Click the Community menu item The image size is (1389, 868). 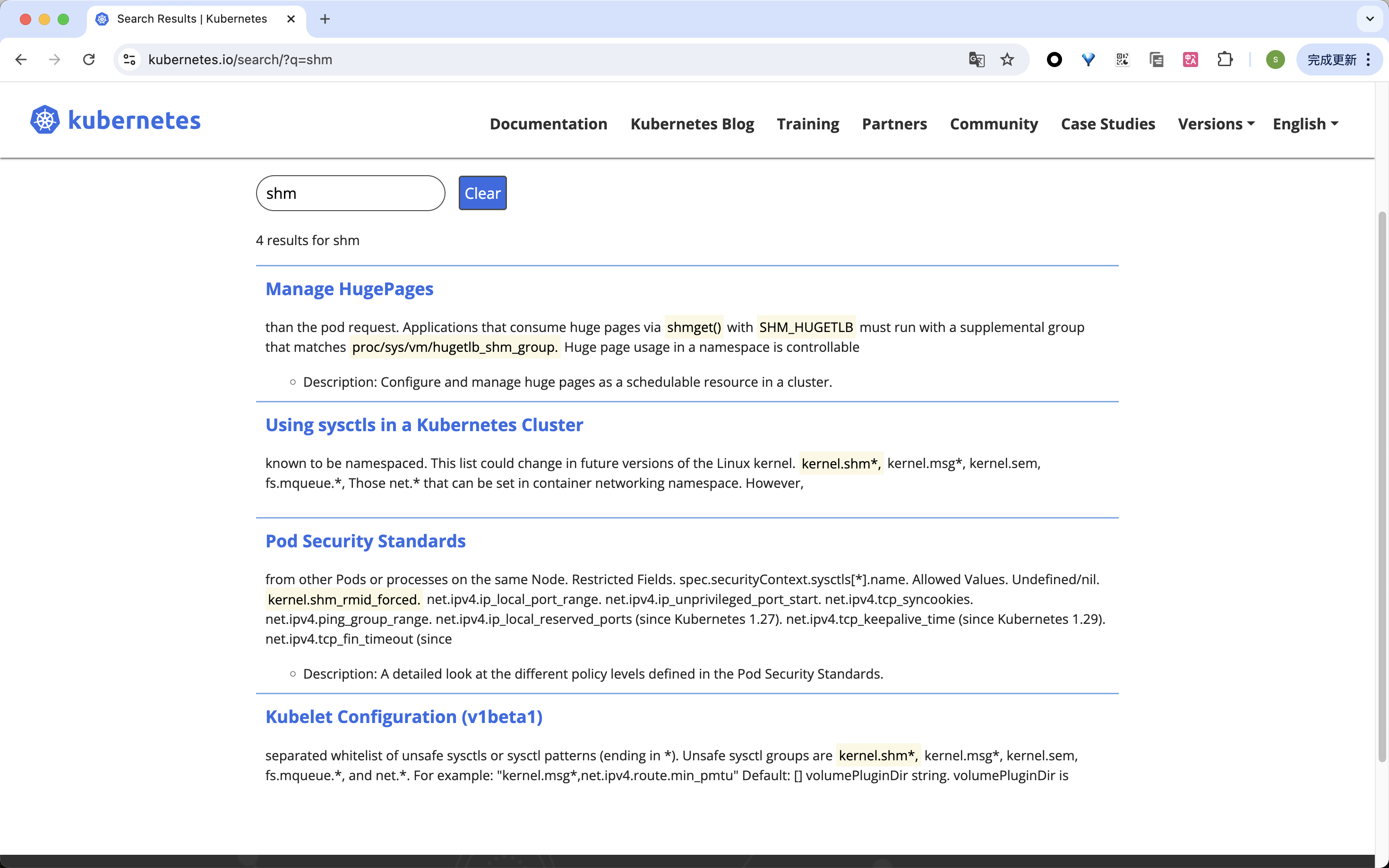tap(994, 124)
